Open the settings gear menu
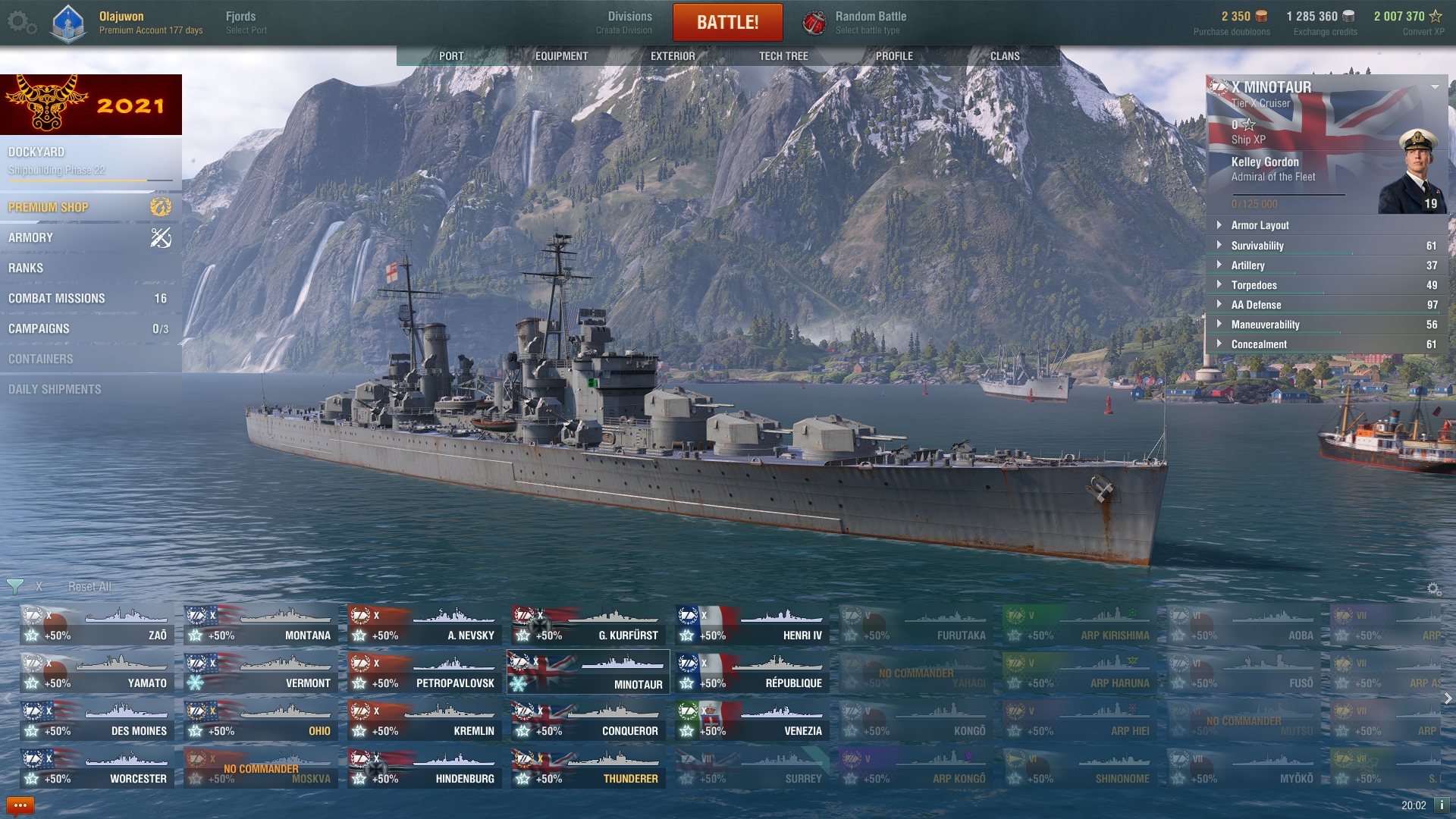The height and width of the screenshot is (819, 1456). click(x=21, y=23)
